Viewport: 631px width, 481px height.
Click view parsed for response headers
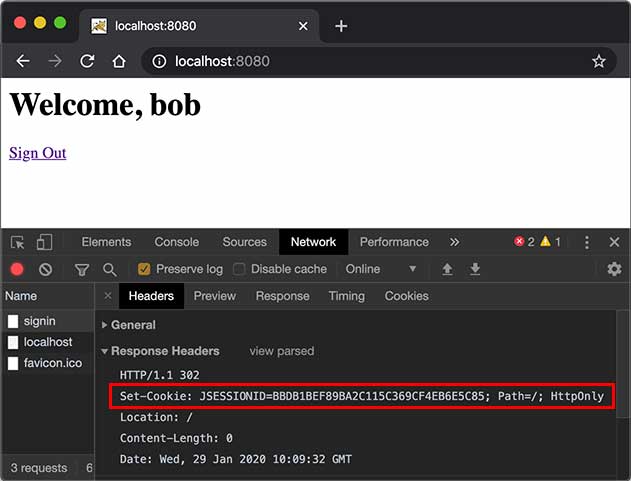coord(281,351)
